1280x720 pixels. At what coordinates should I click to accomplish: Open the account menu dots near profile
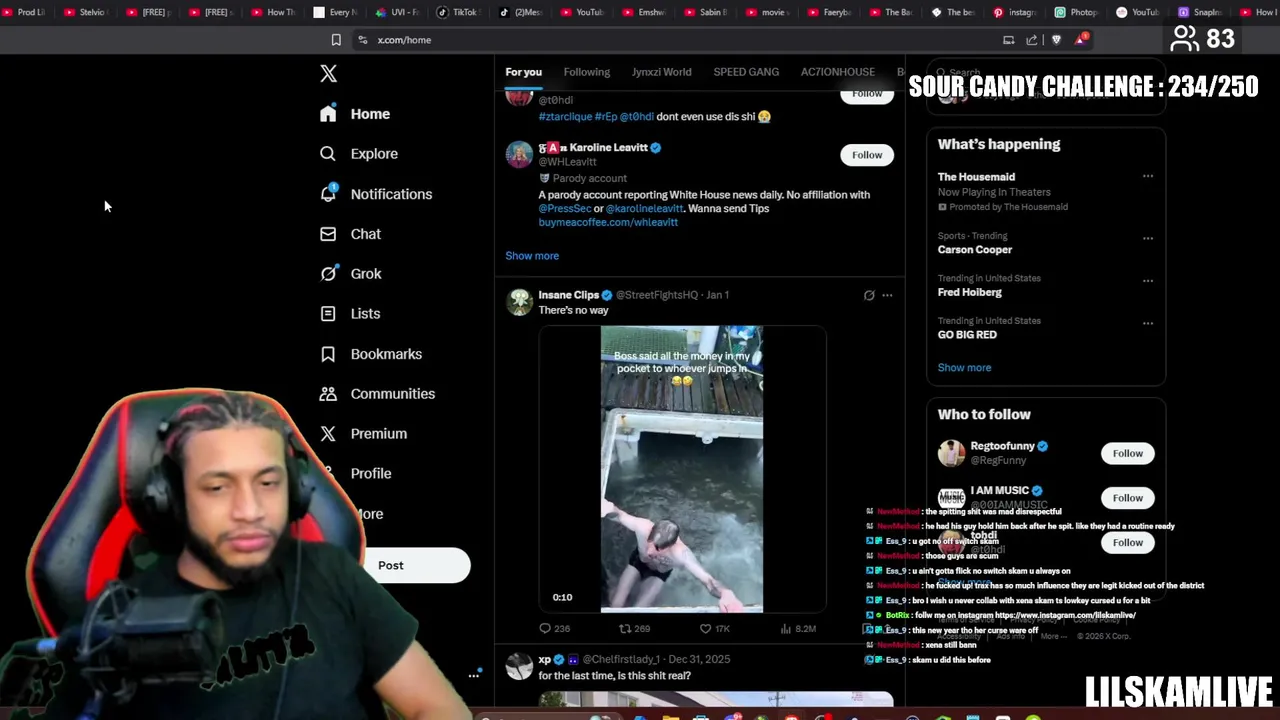(474, 676)
